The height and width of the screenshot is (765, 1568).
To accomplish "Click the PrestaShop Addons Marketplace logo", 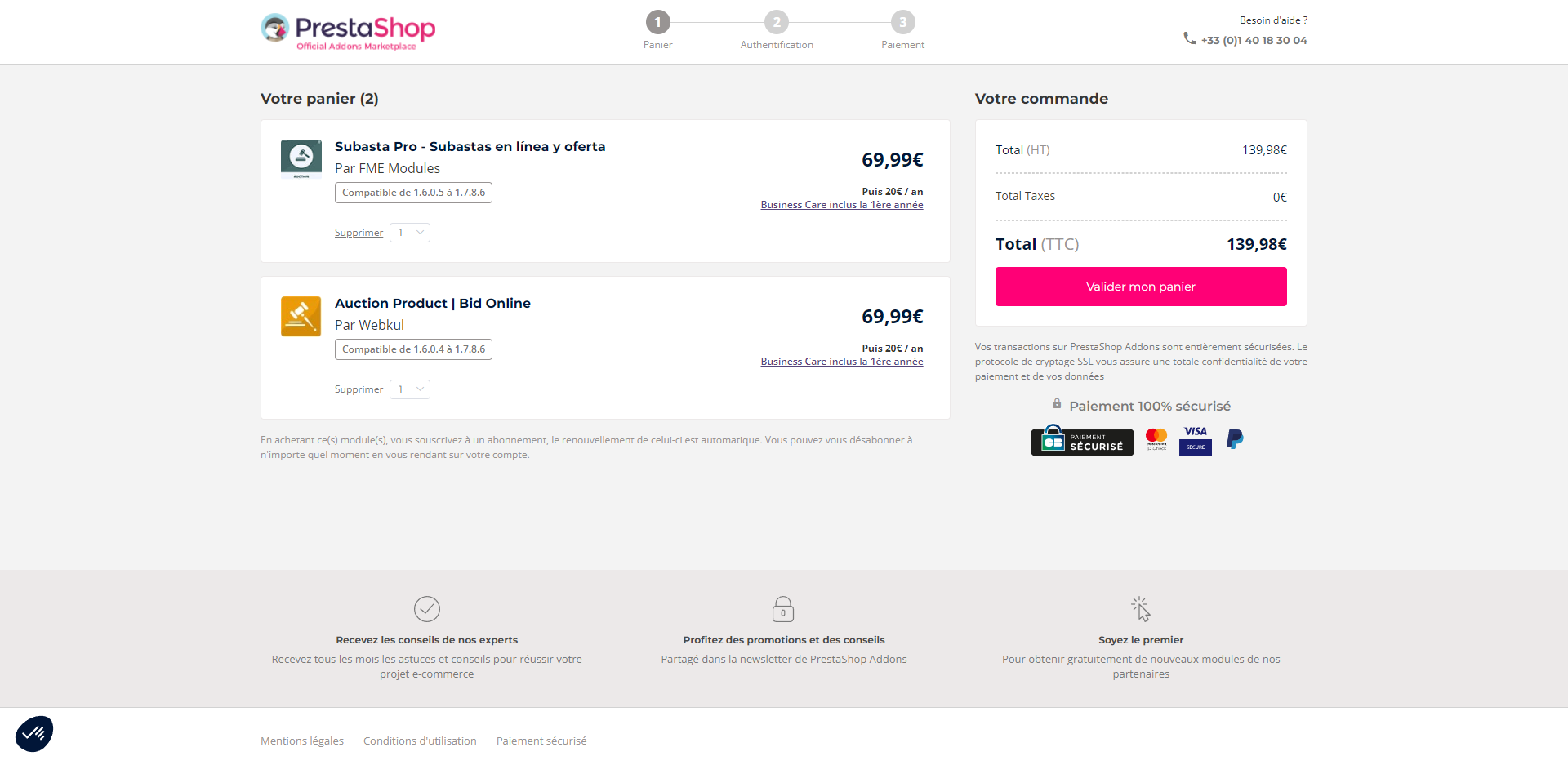I will pos(348,32).
